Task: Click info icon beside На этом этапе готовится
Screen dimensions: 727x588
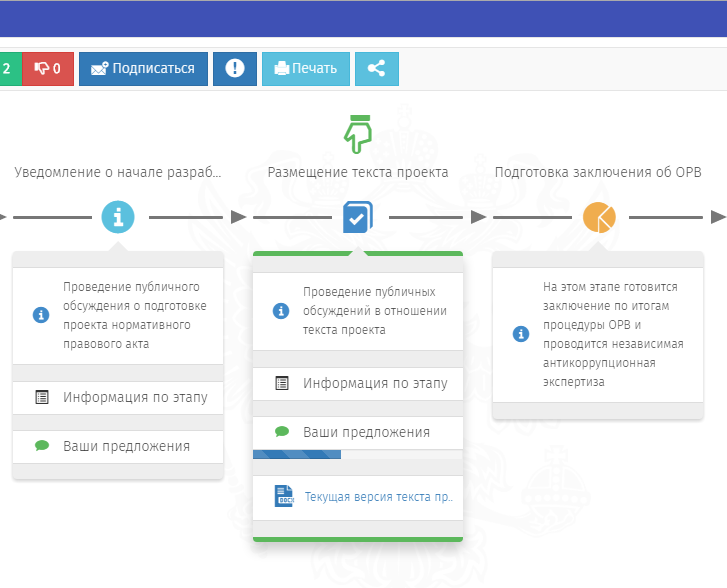Action: [x=521, y=334]
